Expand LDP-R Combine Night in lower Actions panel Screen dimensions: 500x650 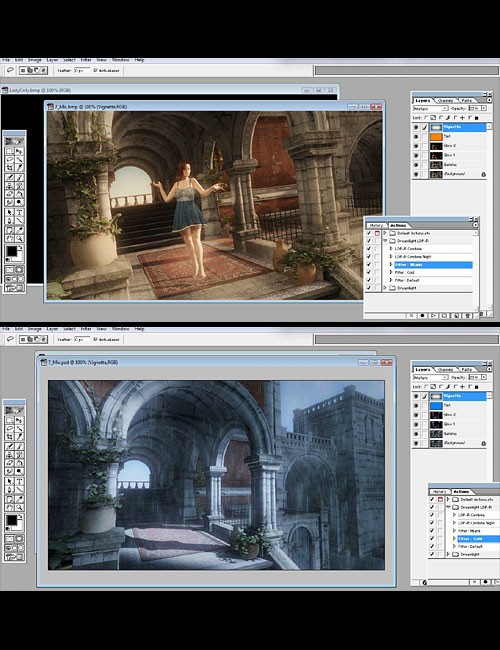(454, 523)
